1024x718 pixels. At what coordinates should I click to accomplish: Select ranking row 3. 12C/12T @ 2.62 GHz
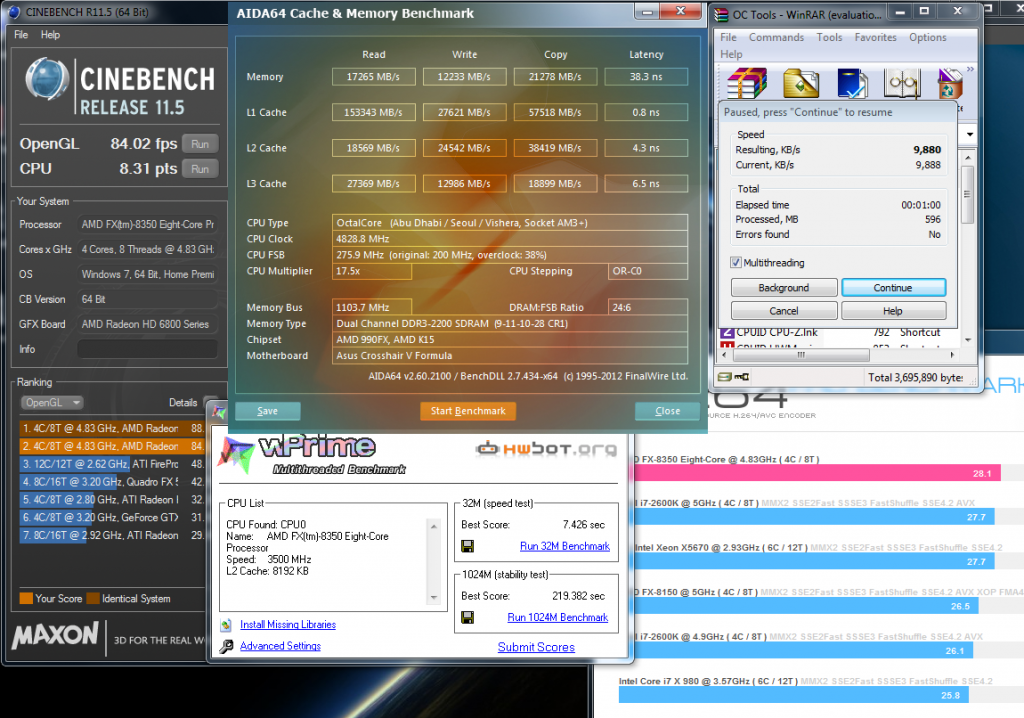coord(113,464)
